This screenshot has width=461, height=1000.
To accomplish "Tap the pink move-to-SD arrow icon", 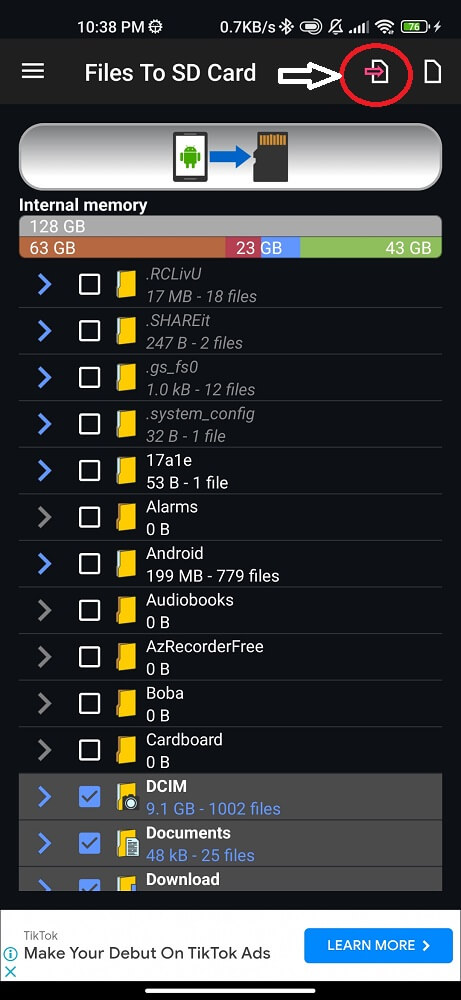I will [377, 72].
